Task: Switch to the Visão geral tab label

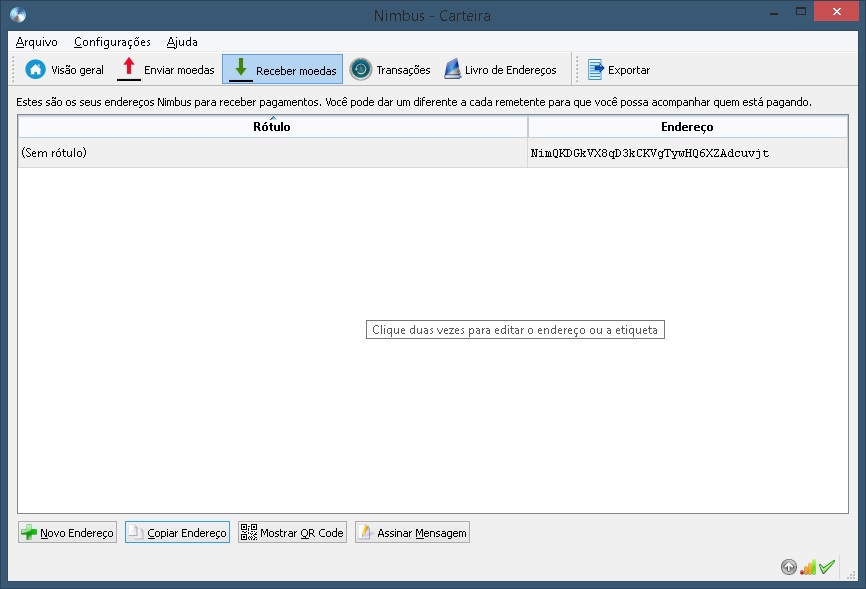Action: point(77,70)
